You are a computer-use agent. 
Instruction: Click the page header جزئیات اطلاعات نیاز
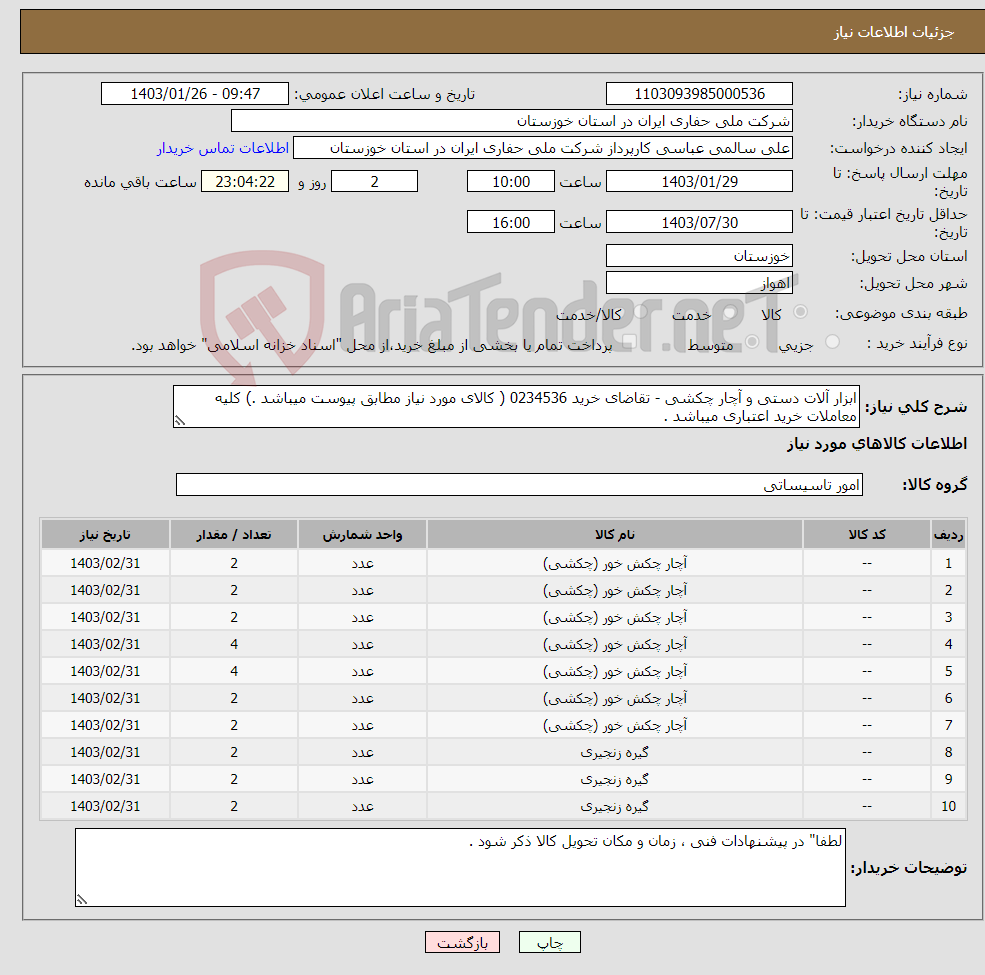coord(893,31)
